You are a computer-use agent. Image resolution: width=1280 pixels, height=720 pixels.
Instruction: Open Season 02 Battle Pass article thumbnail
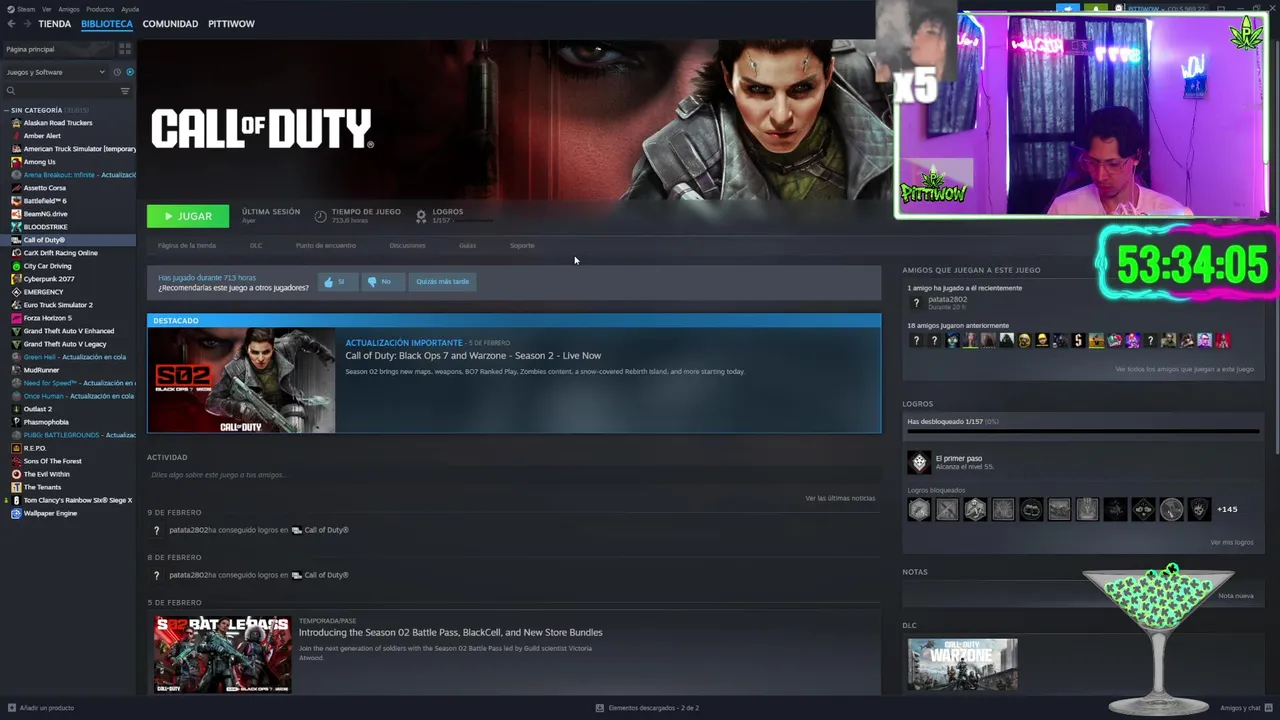pyautogui.click(x=222, y=655)
